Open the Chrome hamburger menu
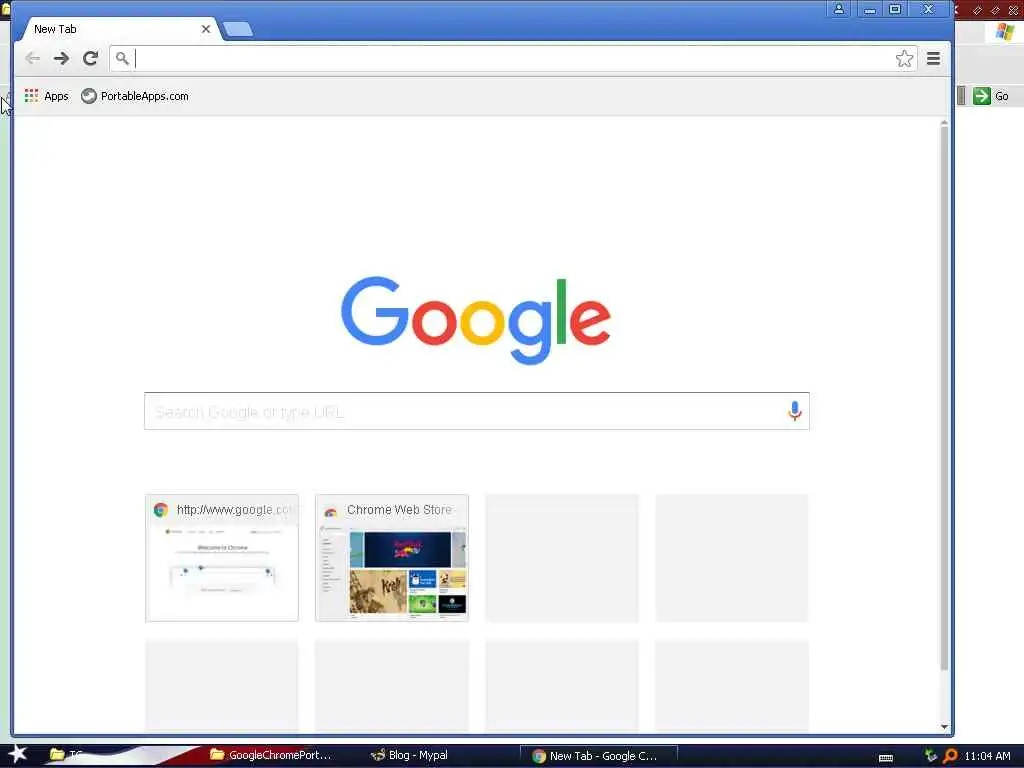Screen dimensions: 1024x768 pos(933,59)
